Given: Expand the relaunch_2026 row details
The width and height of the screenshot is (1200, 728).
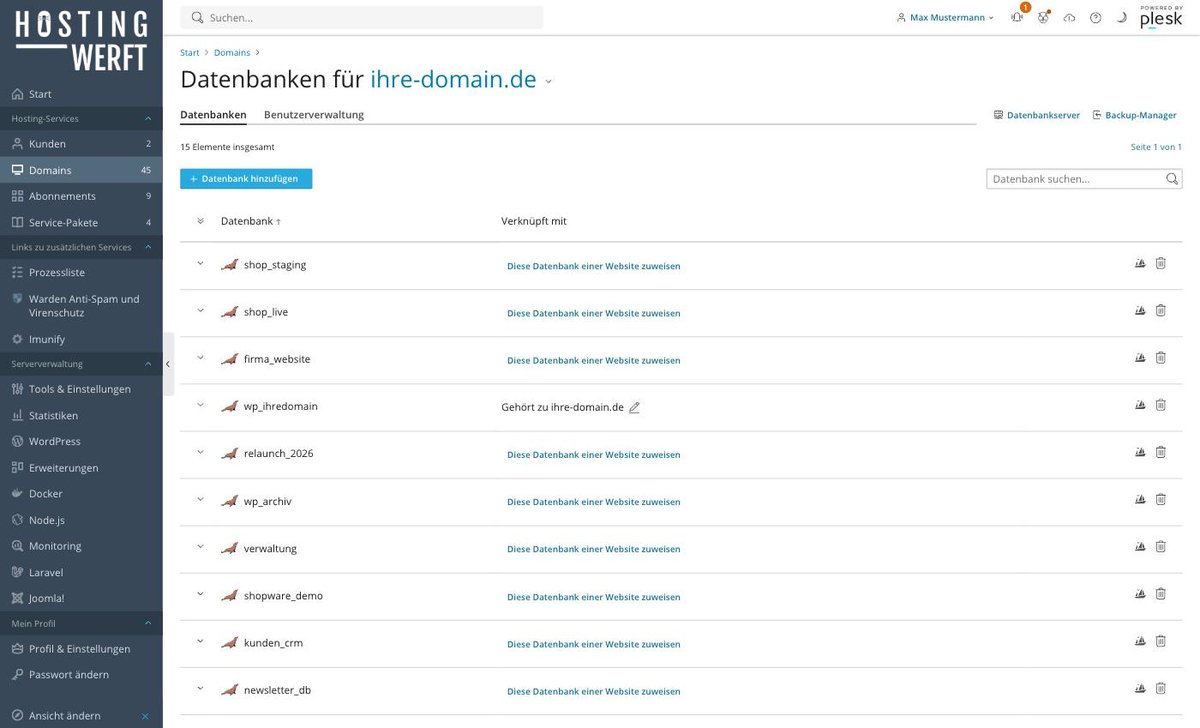Looking at the screenshot, I should (x=200, y=452).
